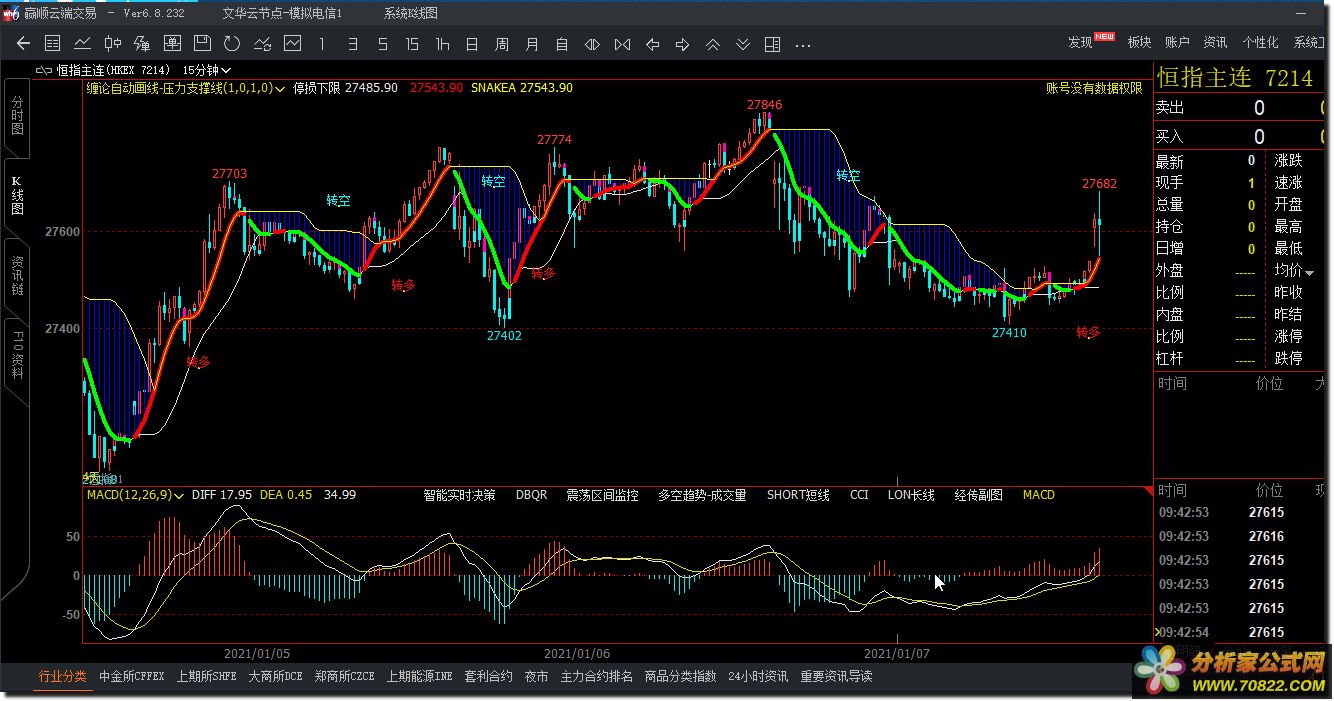1334x701 pixels.
Task: Click the hollow left arrow icon
Action: pyautogui.click(x=652, y=44)
